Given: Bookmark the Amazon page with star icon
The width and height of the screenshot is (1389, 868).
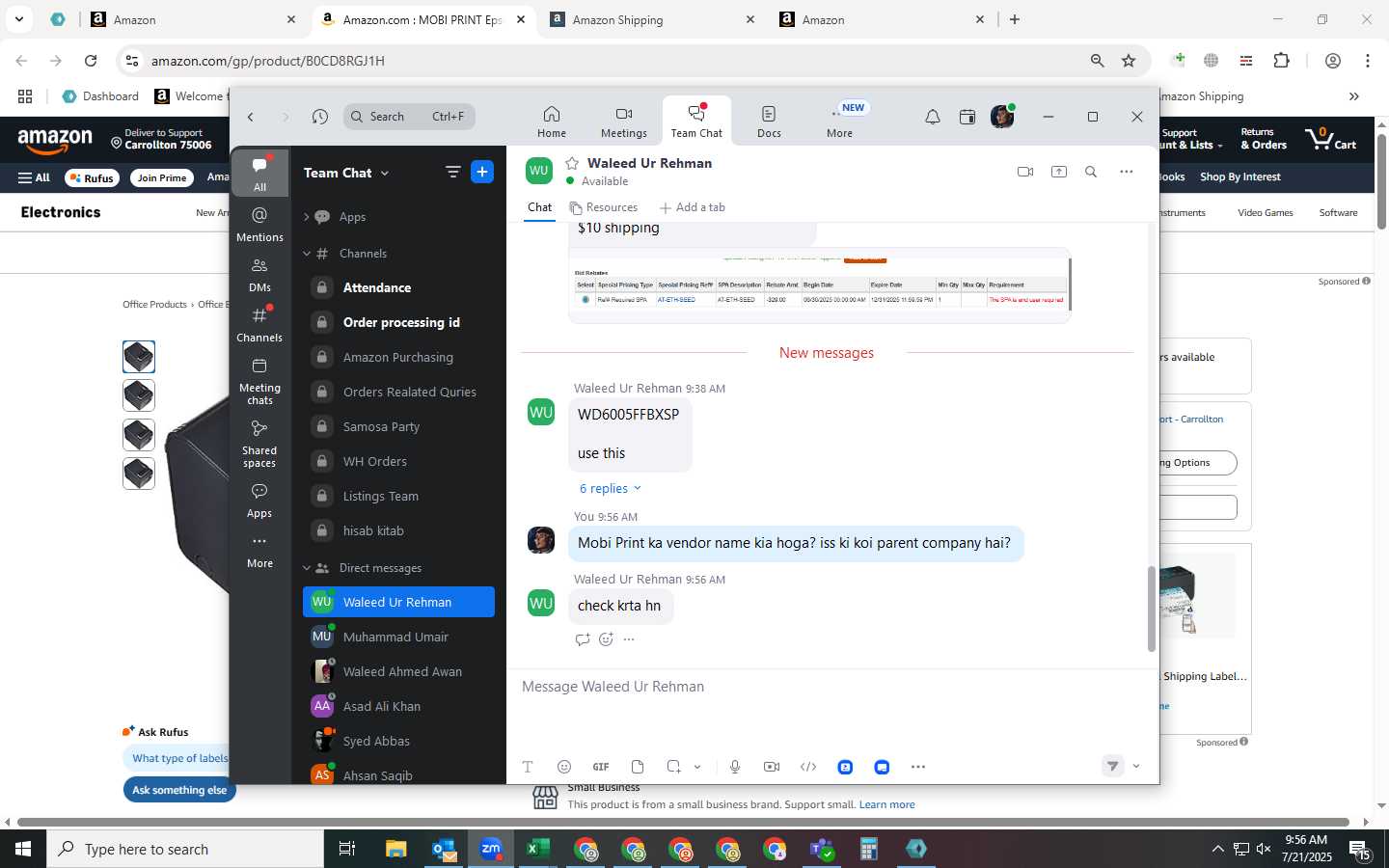Looking at the screenshot, I should 1129,61.
